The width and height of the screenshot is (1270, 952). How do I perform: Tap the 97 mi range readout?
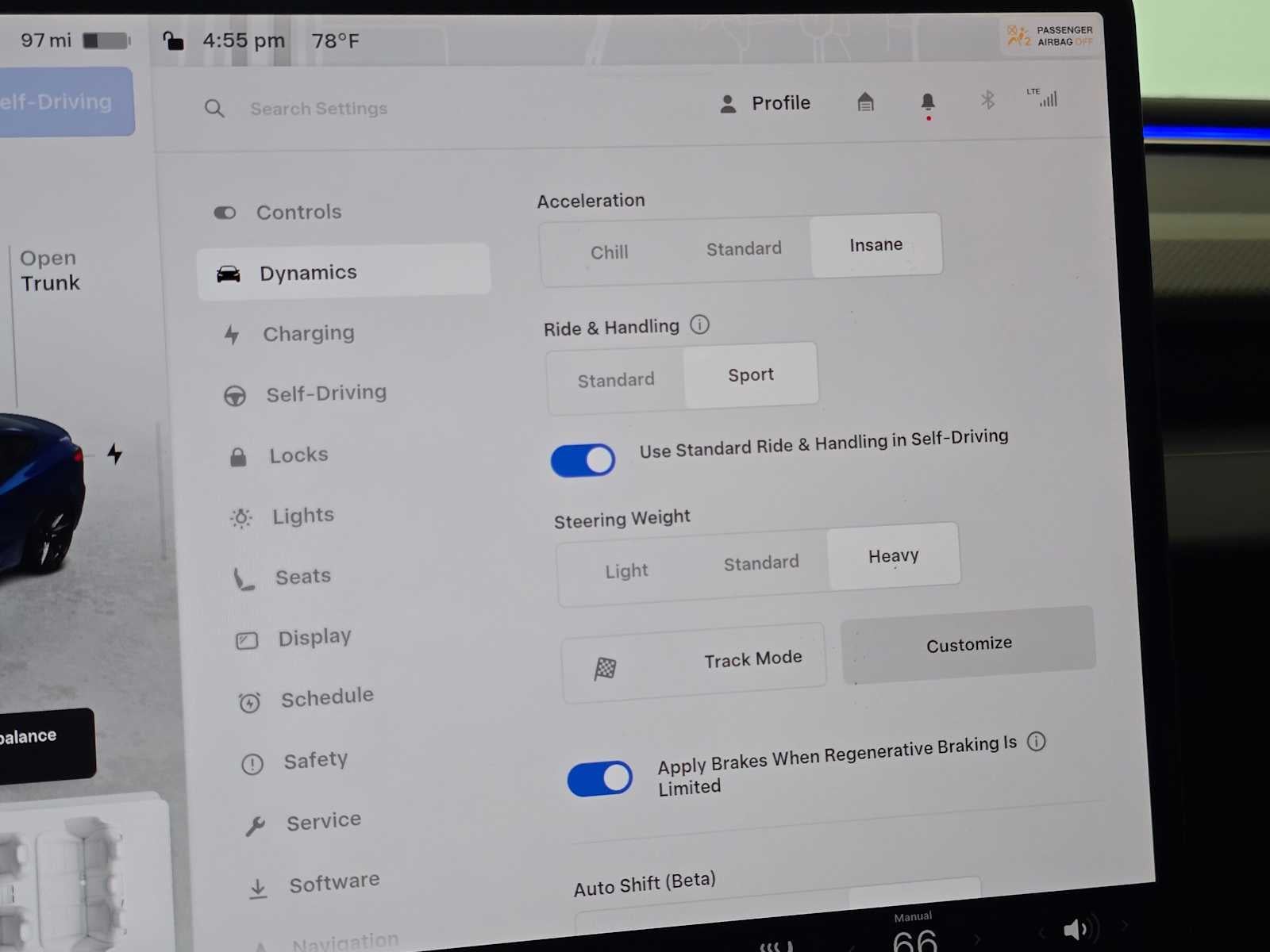click(x=46, y=40)
